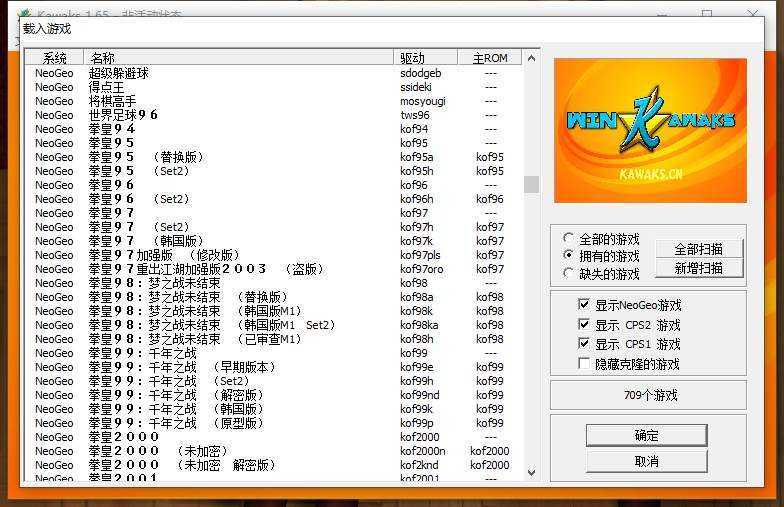This screenshot has width=784, height=507.
Task: Sort list by 主ROM column header
Action: click(x=490, y=58)
